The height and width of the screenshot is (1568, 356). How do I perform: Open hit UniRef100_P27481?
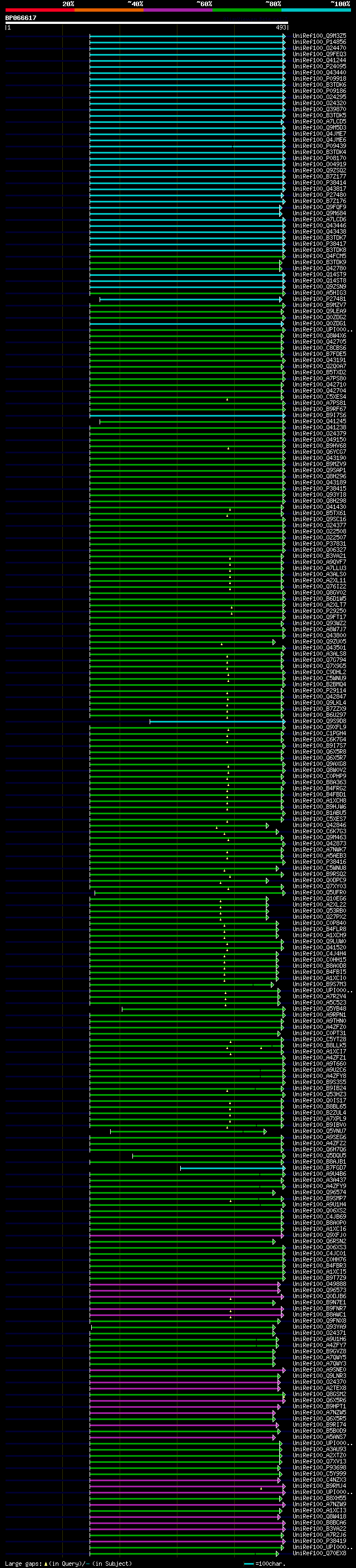(x=319, y=299)
